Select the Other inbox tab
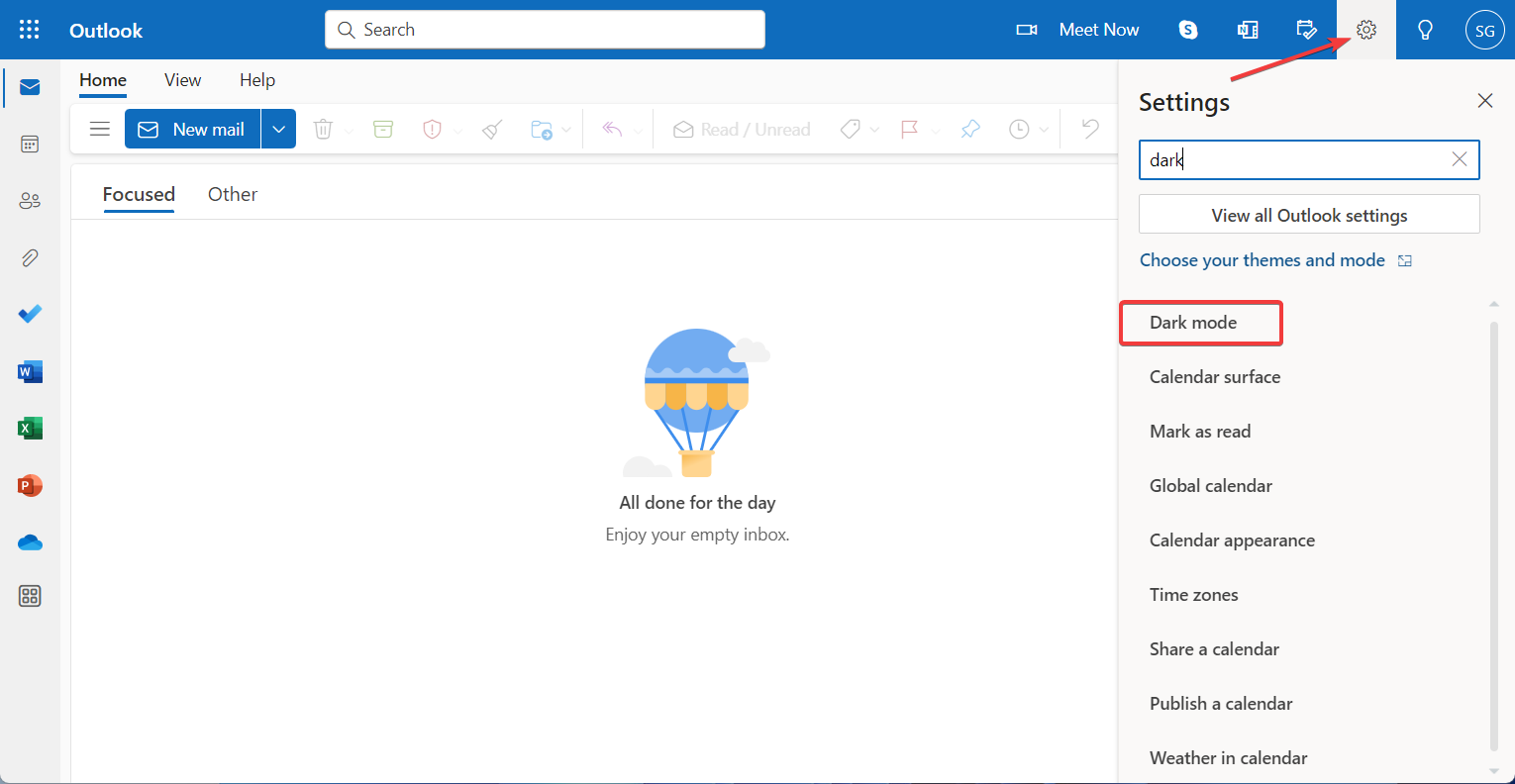 233,194
